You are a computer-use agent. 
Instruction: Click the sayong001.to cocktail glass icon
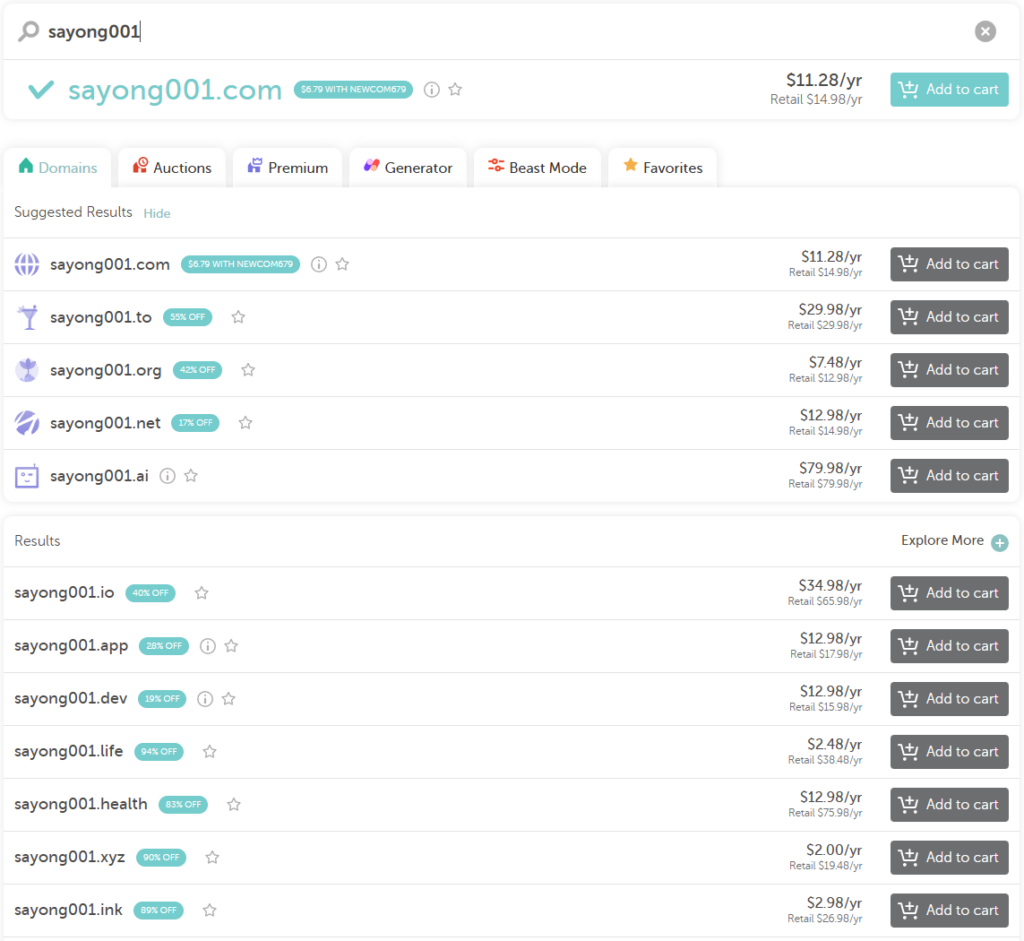pos(27,317)
